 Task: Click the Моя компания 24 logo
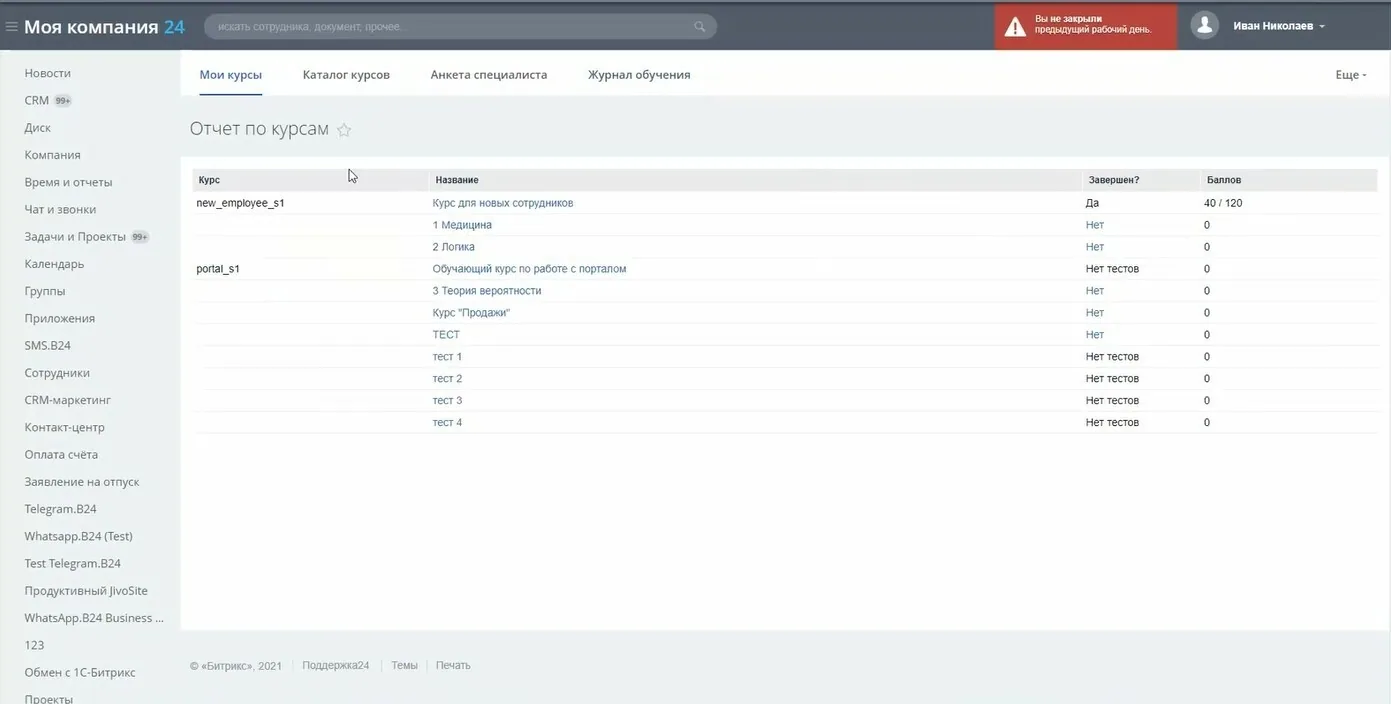104,27
